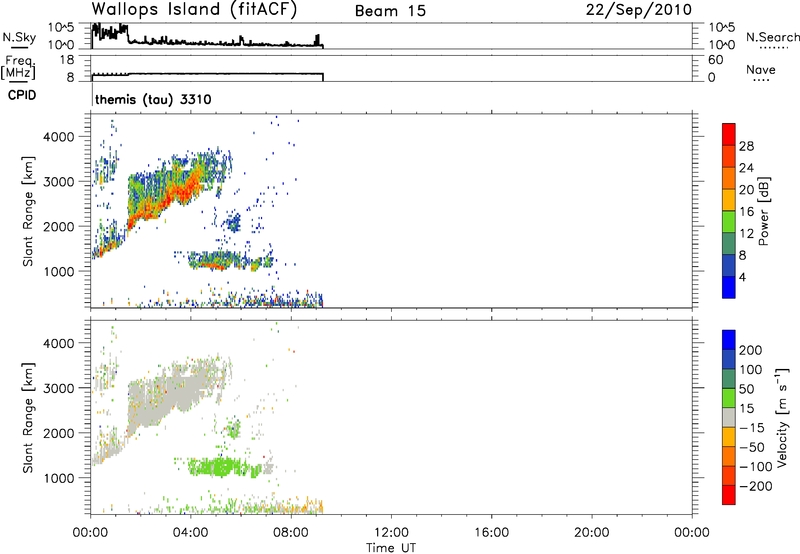Screen dimensions: 800x554
Task: Click the left 10^5 noise axis label
Action: (x=61, y=28)
